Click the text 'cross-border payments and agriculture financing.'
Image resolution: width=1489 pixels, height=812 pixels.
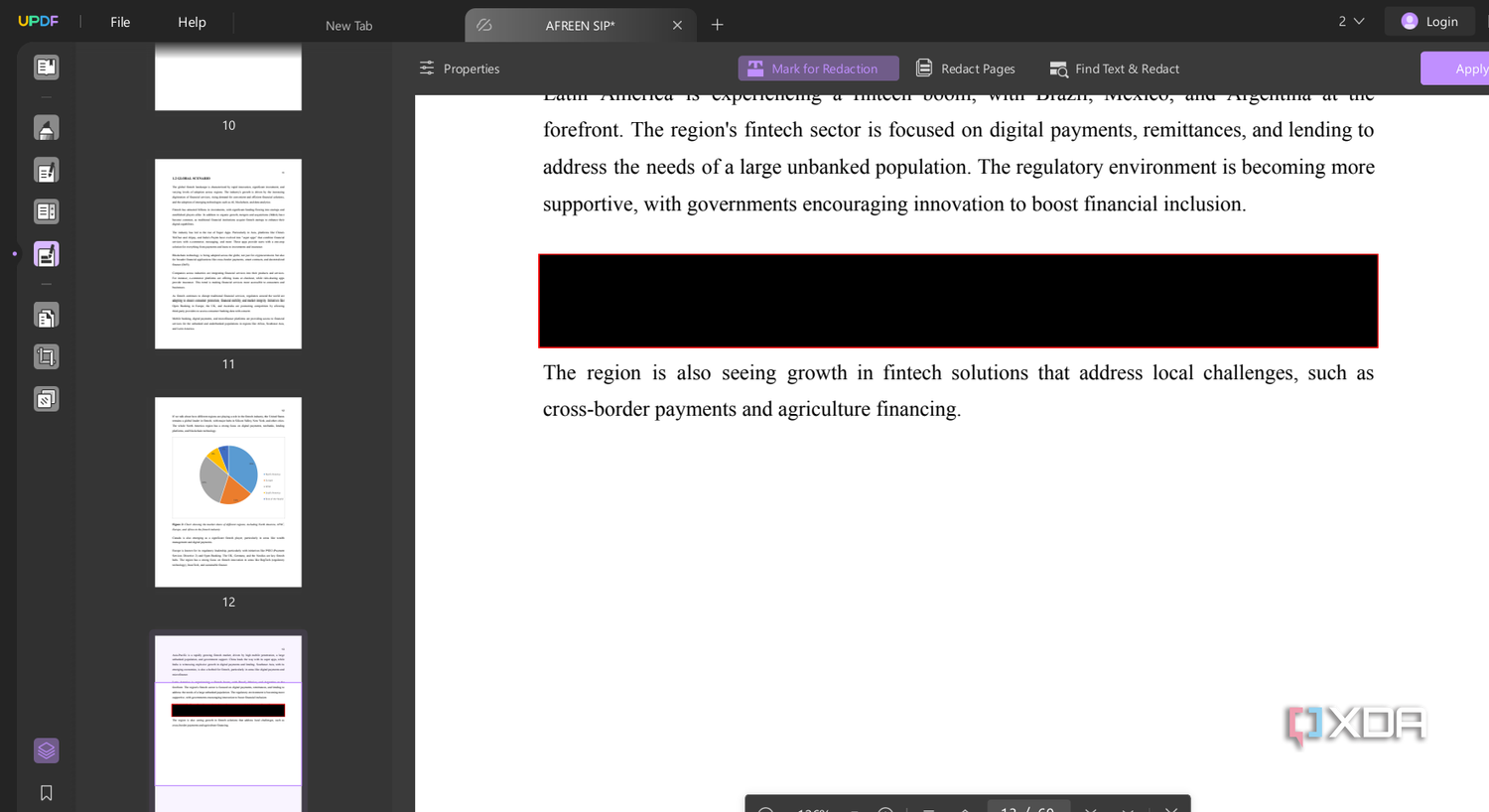coord(751,409)
